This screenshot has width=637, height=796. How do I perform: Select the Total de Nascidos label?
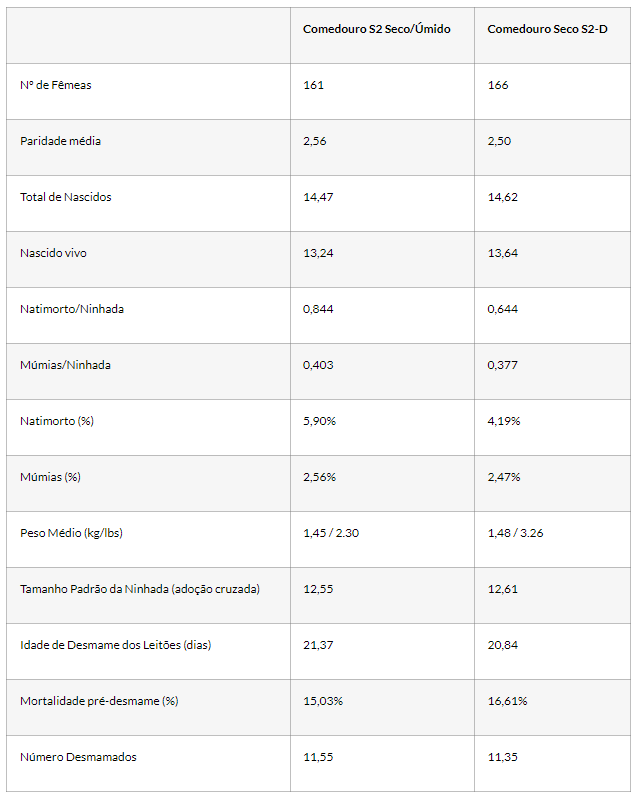click(x=66, y=197)
